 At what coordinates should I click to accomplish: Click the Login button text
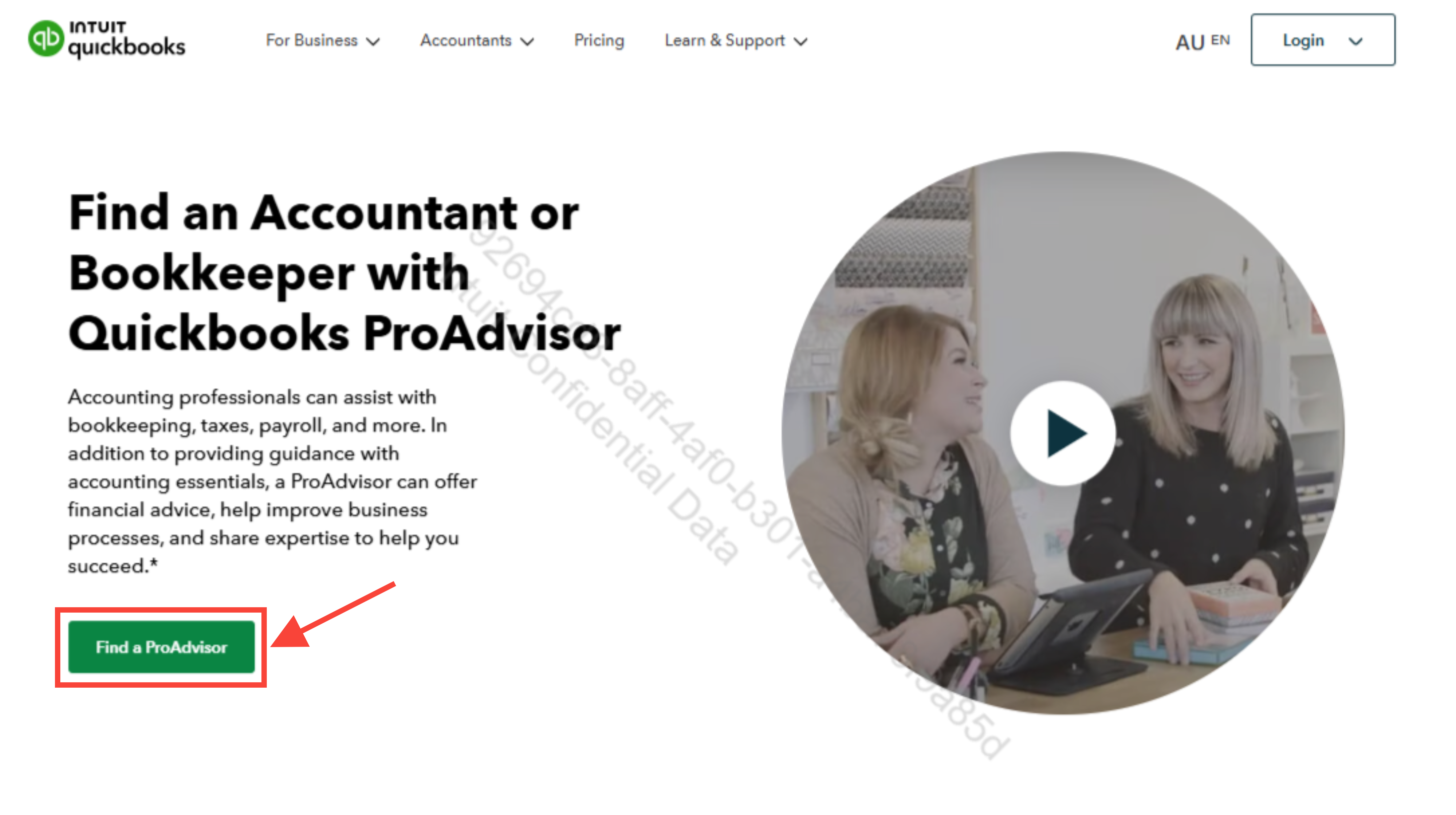coord(1303,40)
